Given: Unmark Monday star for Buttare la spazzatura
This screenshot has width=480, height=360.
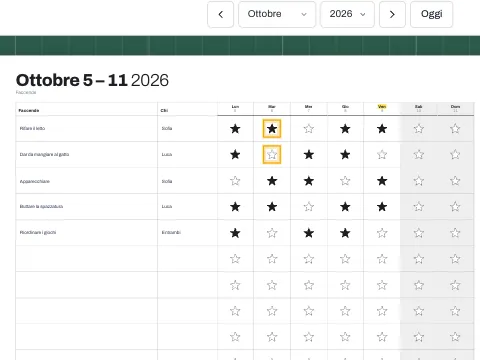Looking at the screenshot, I should 235,207.
